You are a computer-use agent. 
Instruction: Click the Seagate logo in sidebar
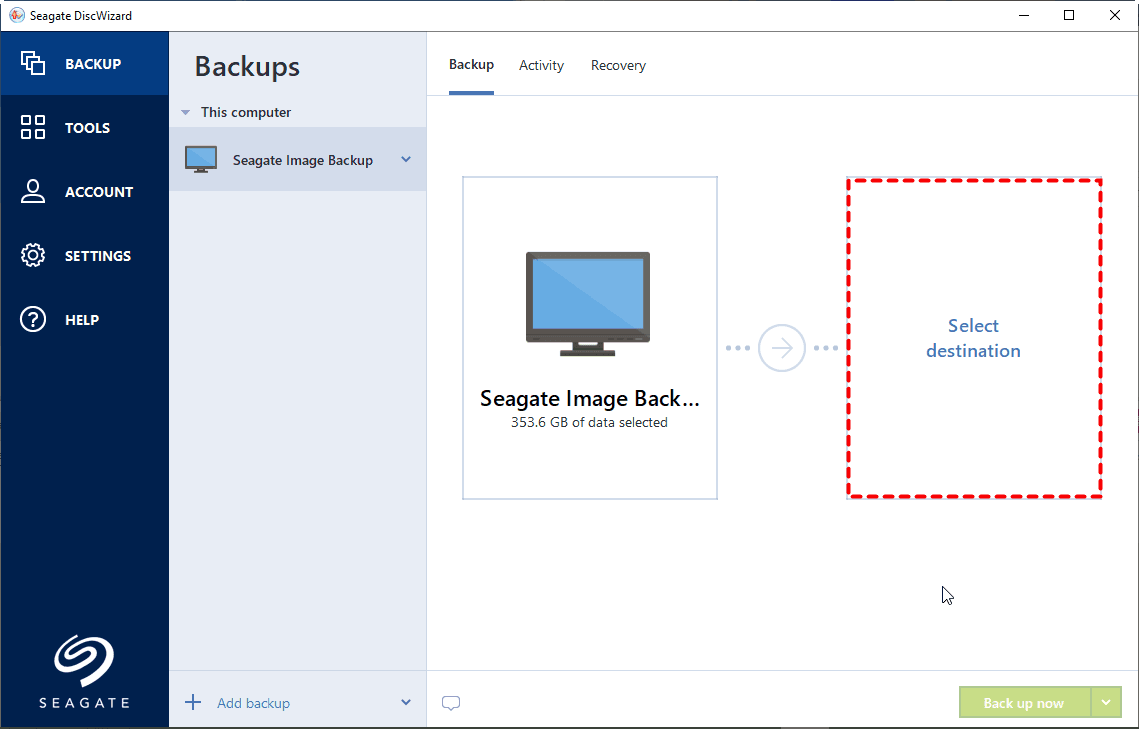(84, 663)
